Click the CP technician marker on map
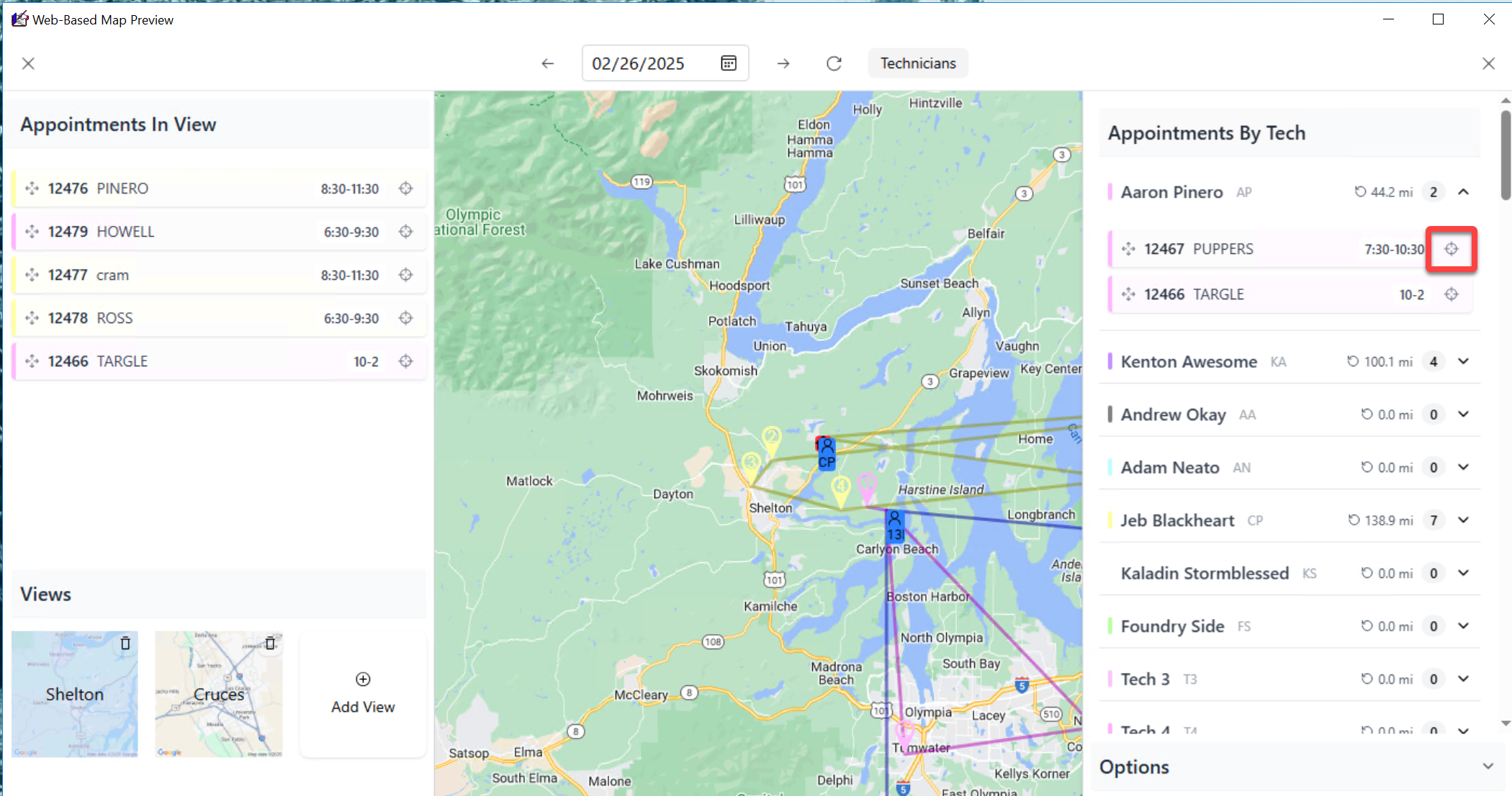 (x=827, y=455)
